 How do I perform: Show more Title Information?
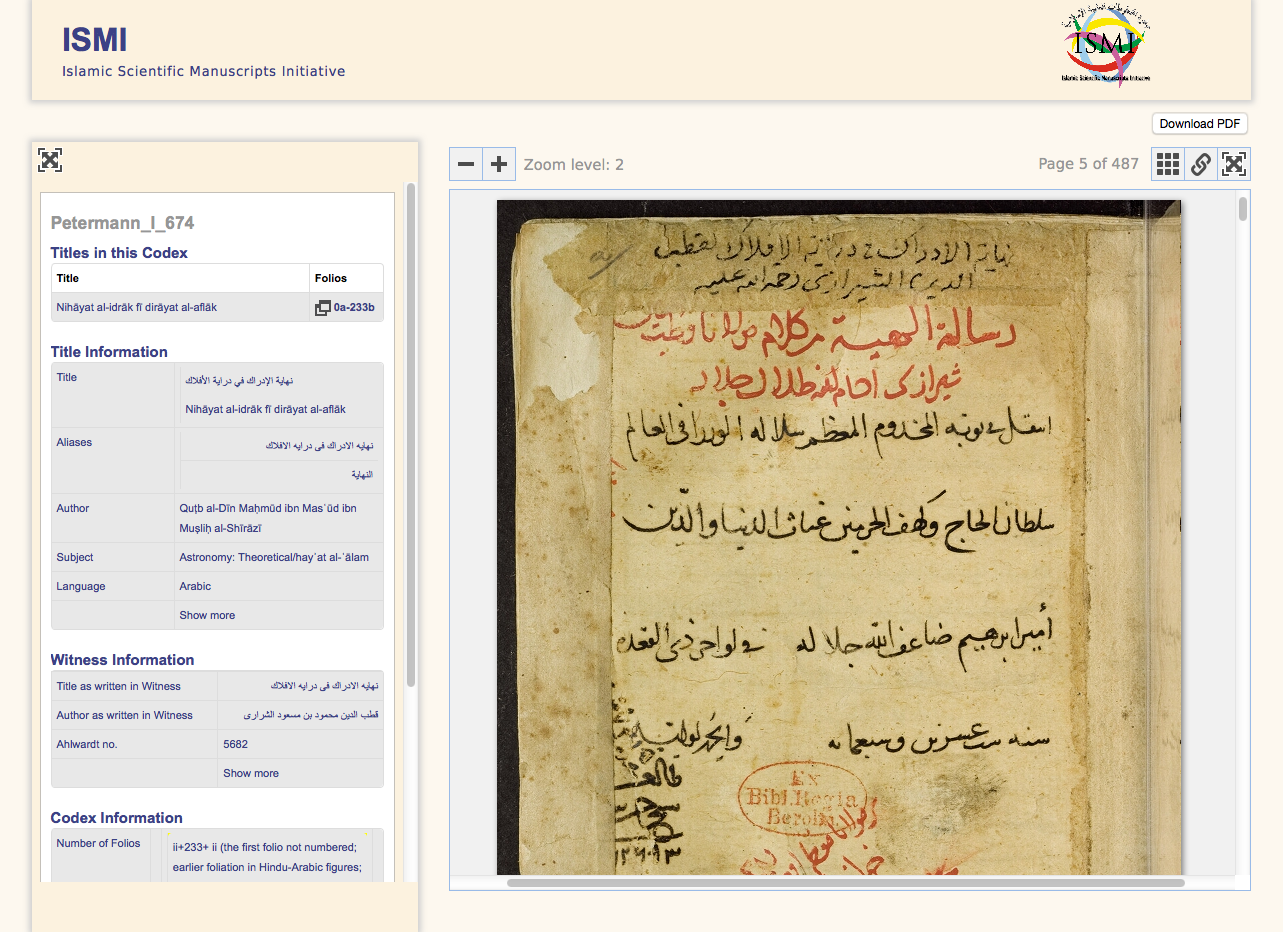207,615
